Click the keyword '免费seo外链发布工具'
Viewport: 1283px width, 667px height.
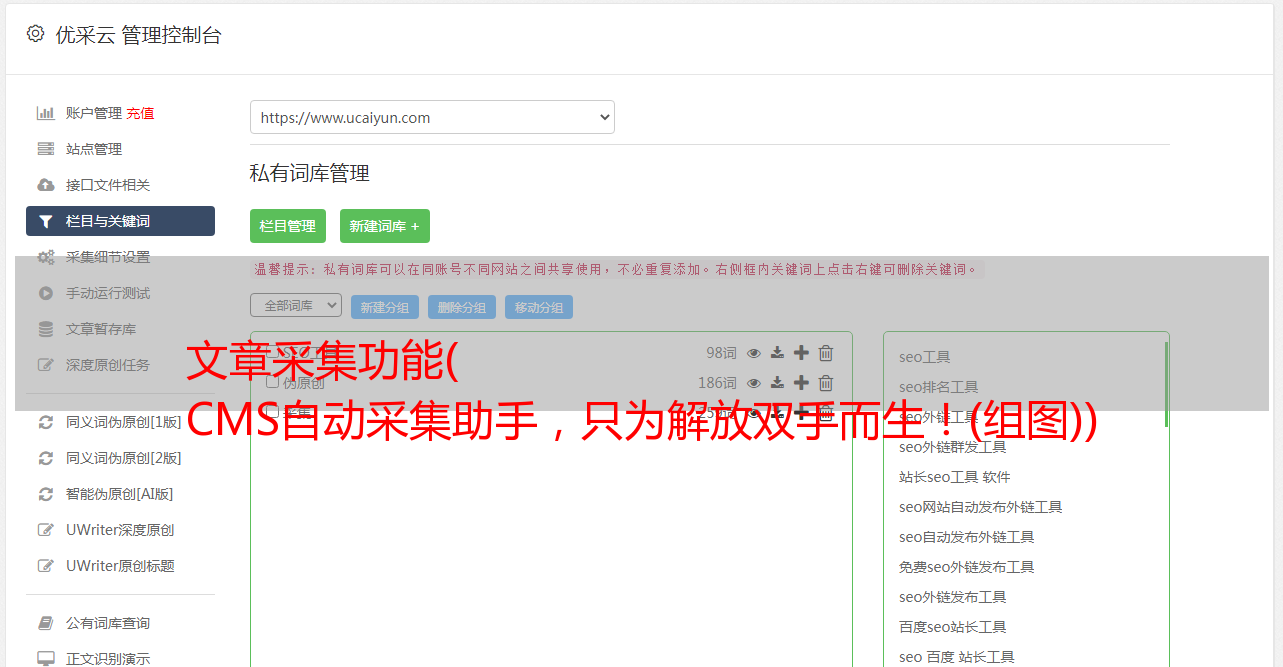[966, 567]
